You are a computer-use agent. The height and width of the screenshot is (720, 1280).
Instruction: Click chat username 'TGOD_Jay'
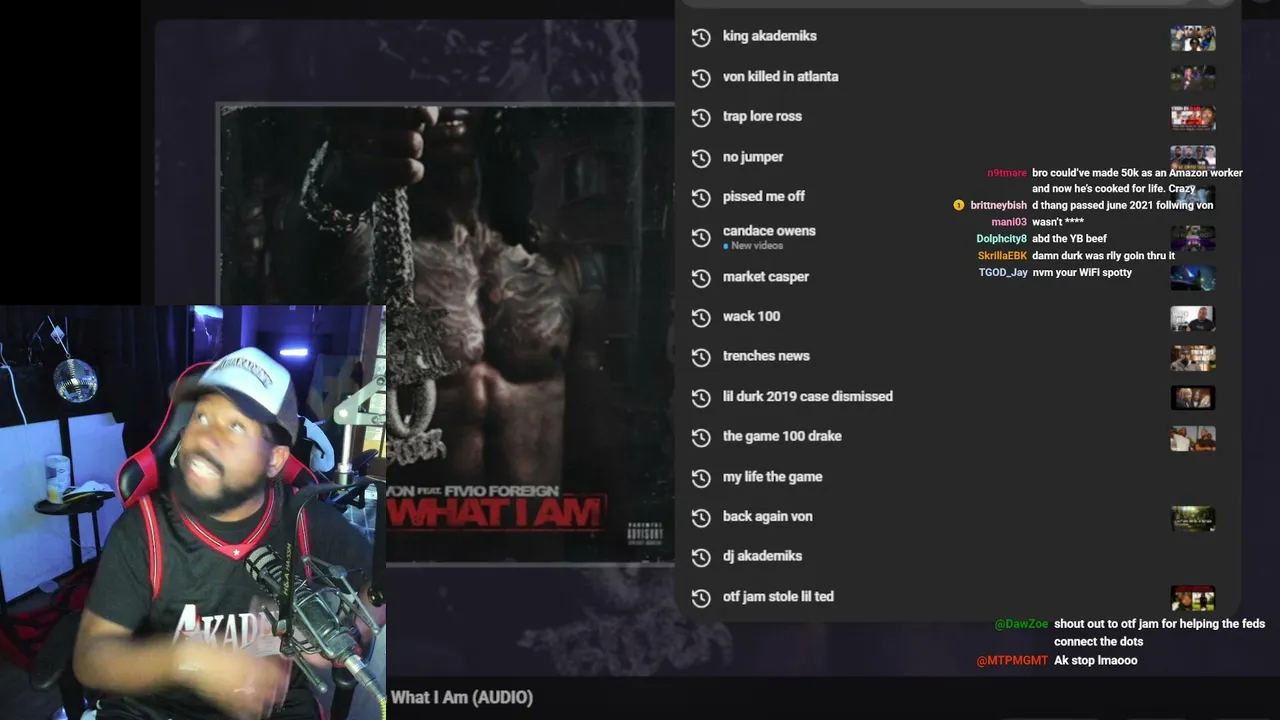click(1003, 272)
